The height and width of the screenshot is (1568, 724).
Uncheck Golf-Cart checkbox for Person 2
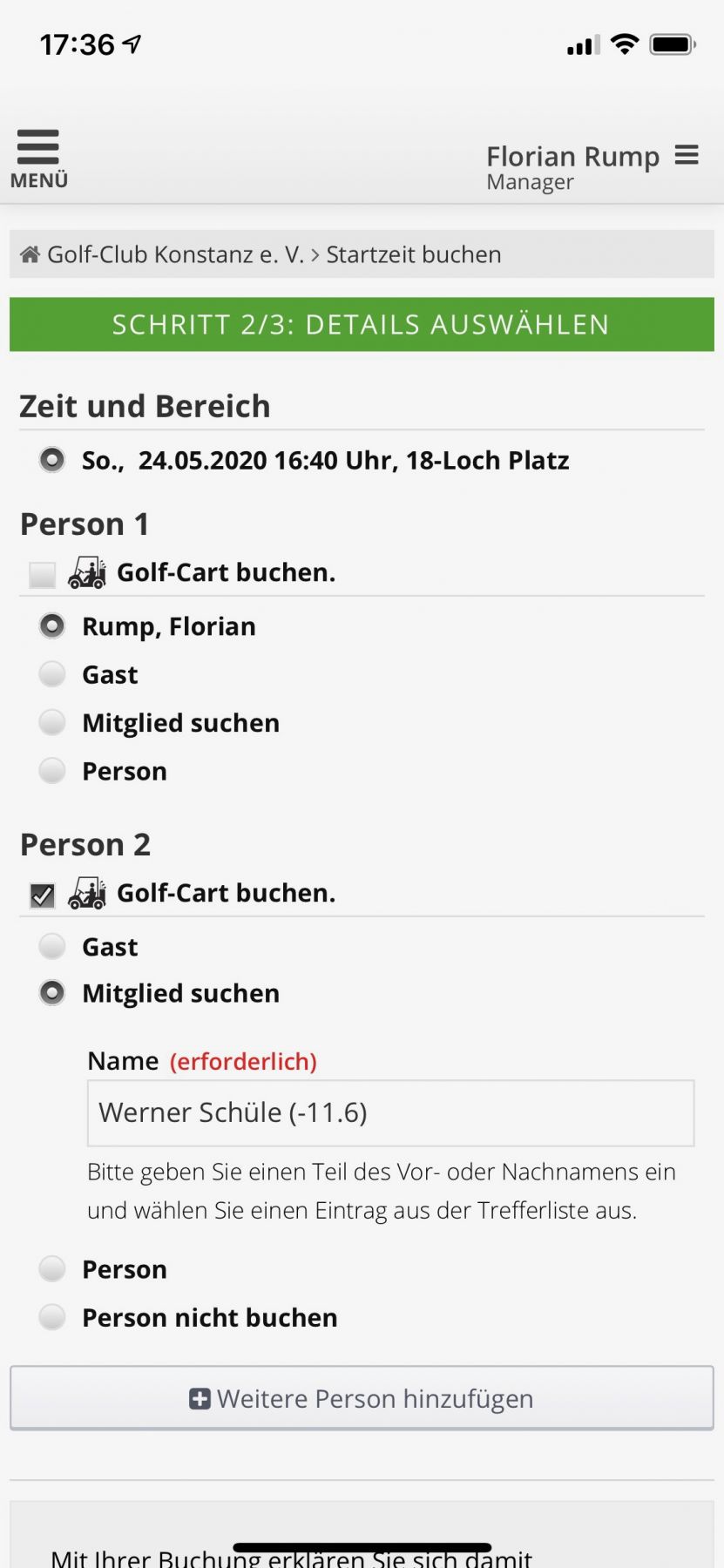[x=42, y=895]
